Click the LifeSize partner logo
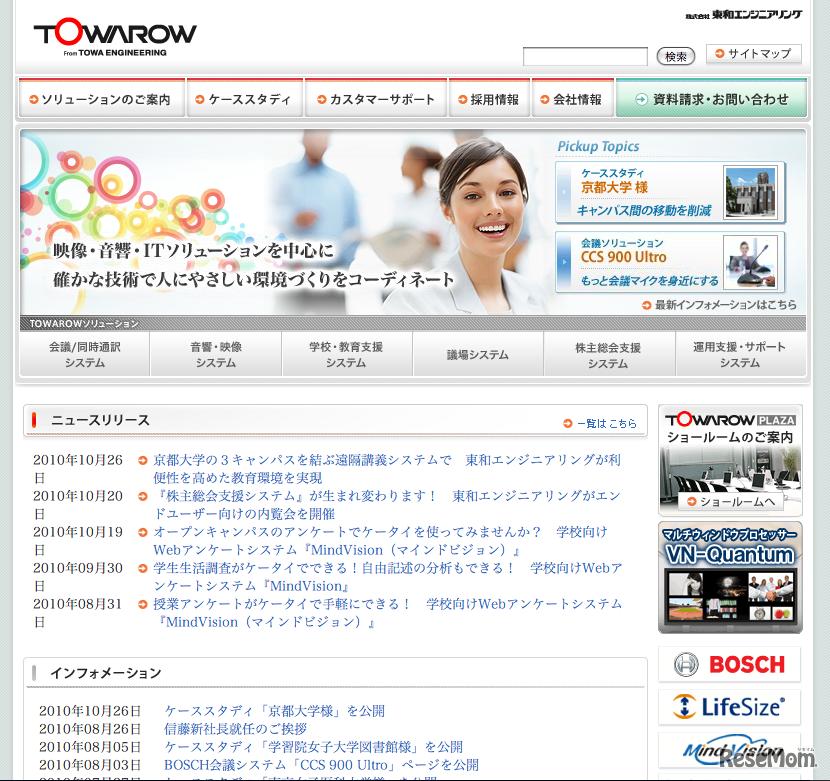Image resolution: width=830 pixels, height=781 pixels. pos(729,707)
